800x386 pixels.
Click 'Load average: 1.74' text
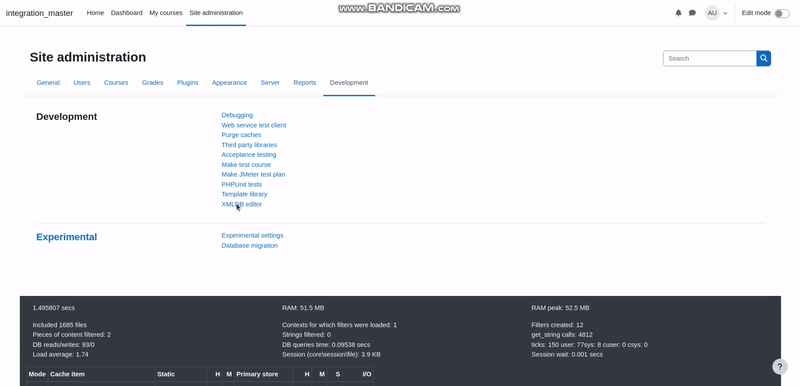61,354
